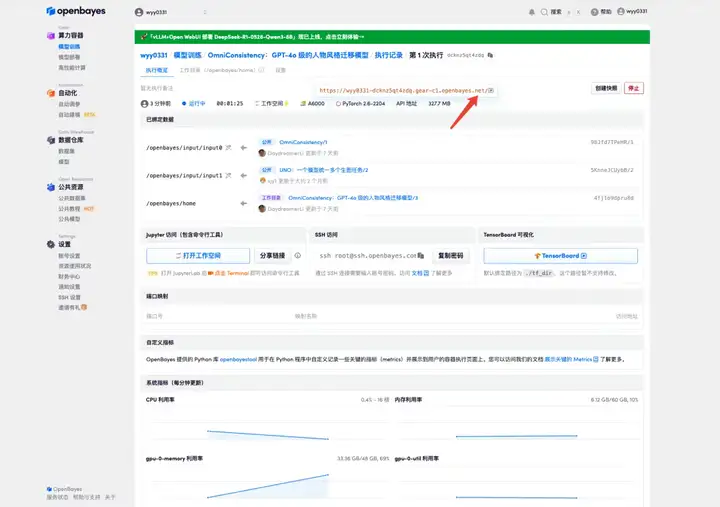The width and height of the screenshot is (720, 507).
Task: Open SSH 设置 in the sidebar
Action: pos(69,297)
